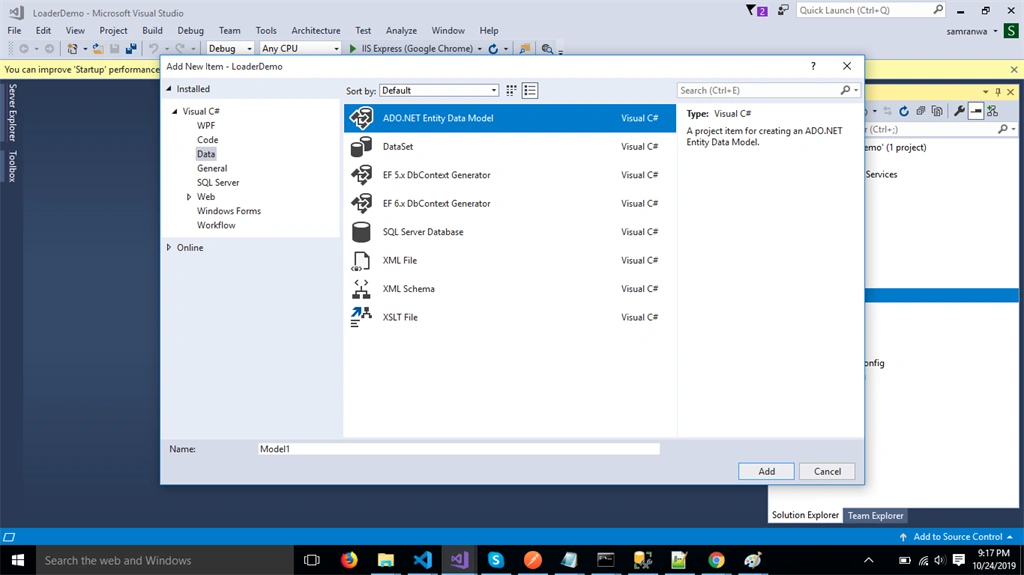Screen dimensions: 1024x575
Task: Choose the EF 5.x DbContext Generator item
Action: (509, 175)
